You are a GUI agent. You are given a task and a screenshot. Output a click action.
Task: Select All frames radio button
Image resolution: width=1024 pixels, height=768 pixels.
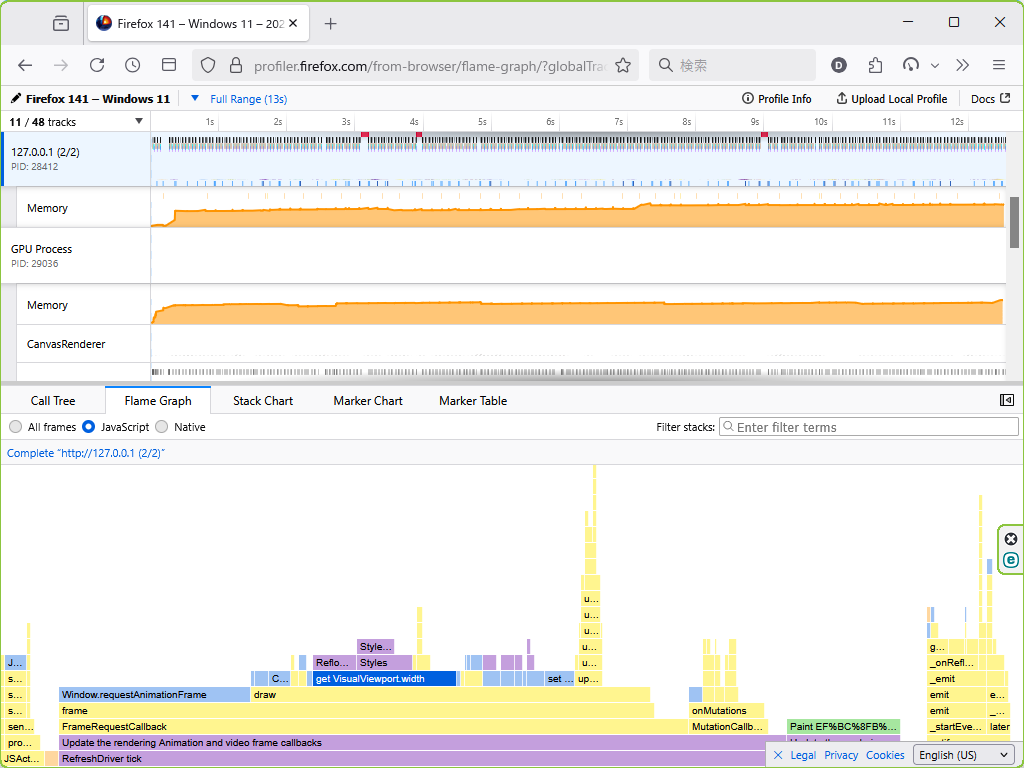point(16,427)
